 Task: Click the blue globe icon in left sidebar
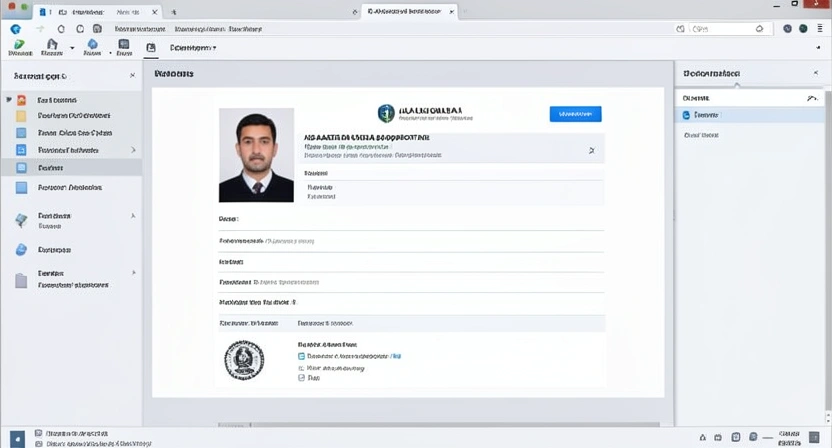(x=21, y=250)
